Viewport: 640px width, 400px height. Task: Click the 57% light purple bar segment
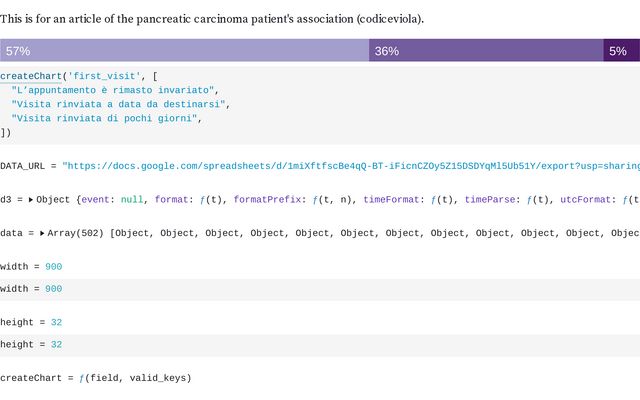tap(185, 50)
